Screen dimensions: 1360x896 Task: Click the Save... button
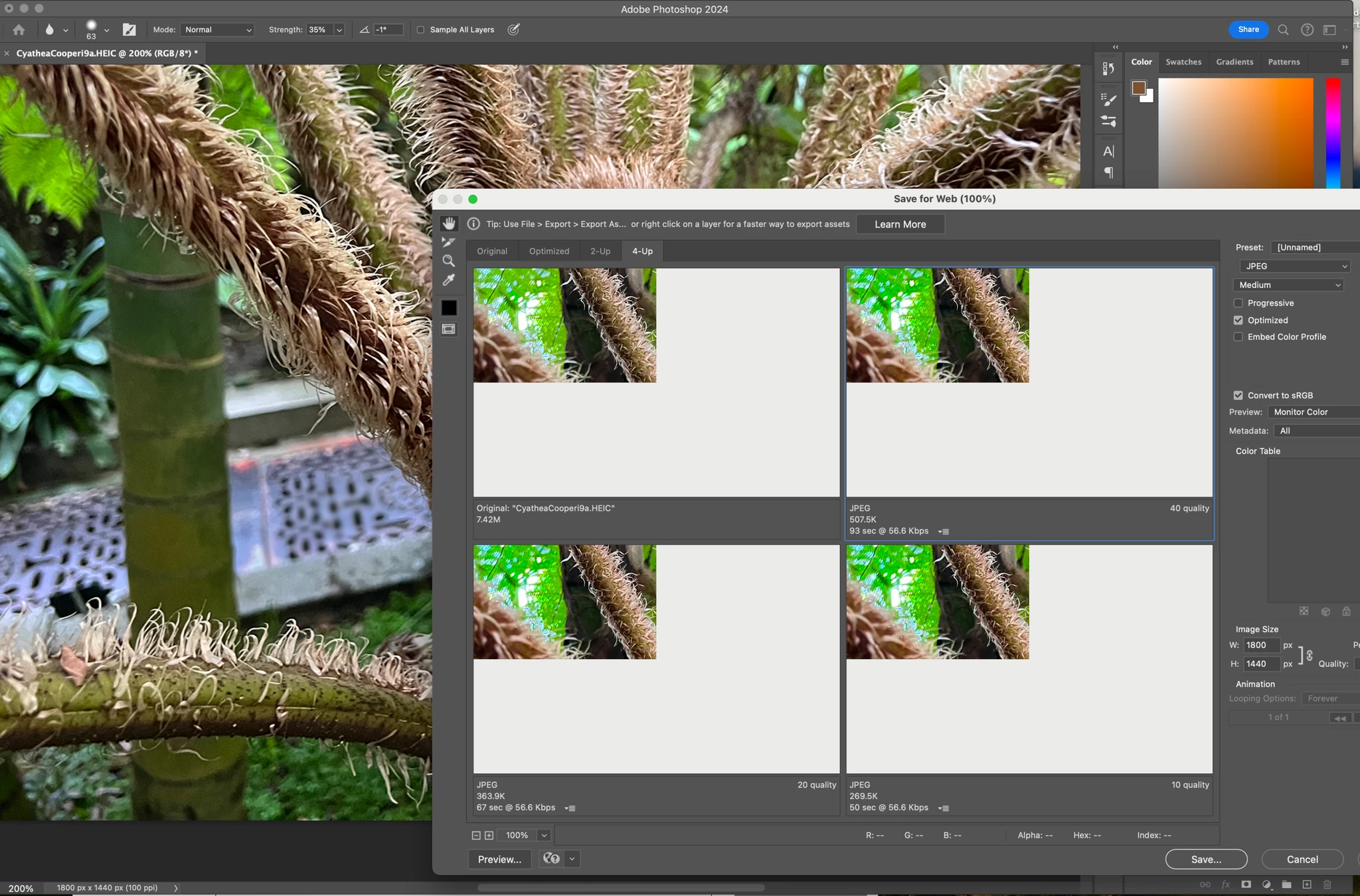[1206, 859]
